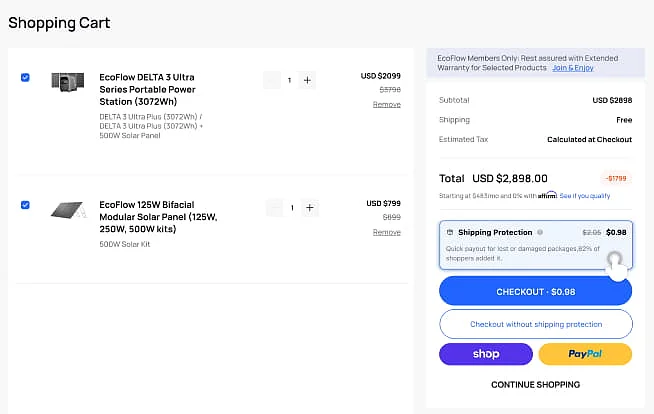Click CONTINUE SHOPPING

click(x=536, y=384)
